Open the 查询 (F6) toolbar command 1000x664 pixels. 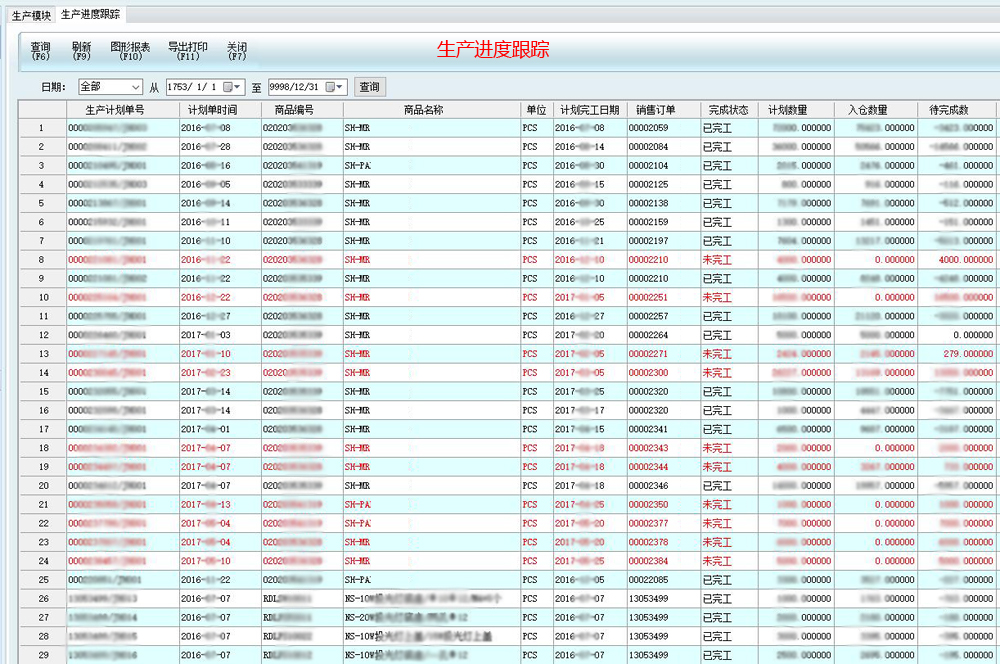41,51
